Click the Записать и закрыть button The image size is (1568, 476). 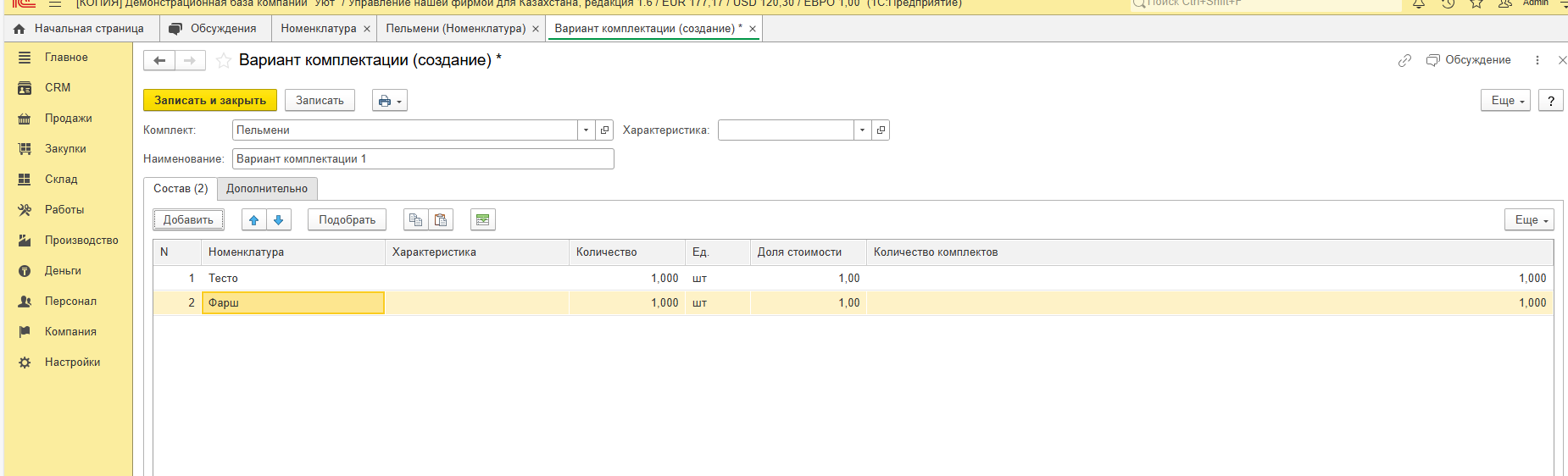coord(210,101)
